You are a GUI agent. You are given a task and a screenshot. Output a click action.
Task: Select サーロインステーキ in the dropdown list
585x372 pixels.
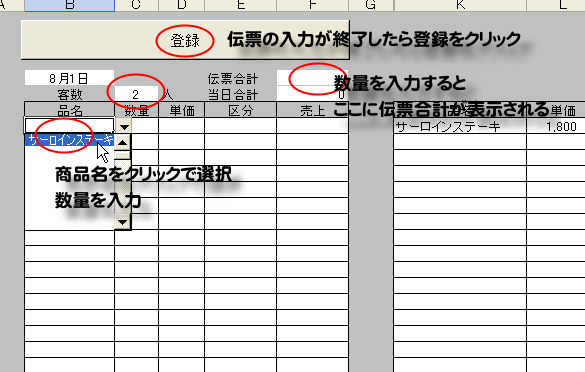point(70,140)
